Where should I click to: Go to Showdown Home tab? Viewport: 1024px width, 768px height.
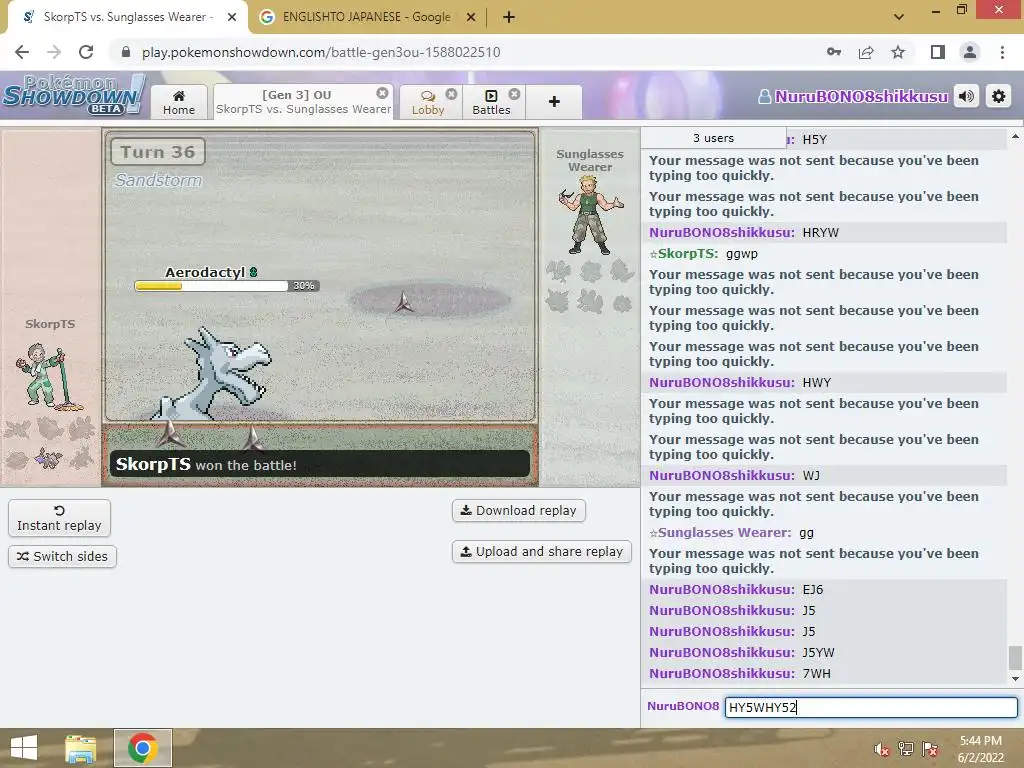[179, 102]
